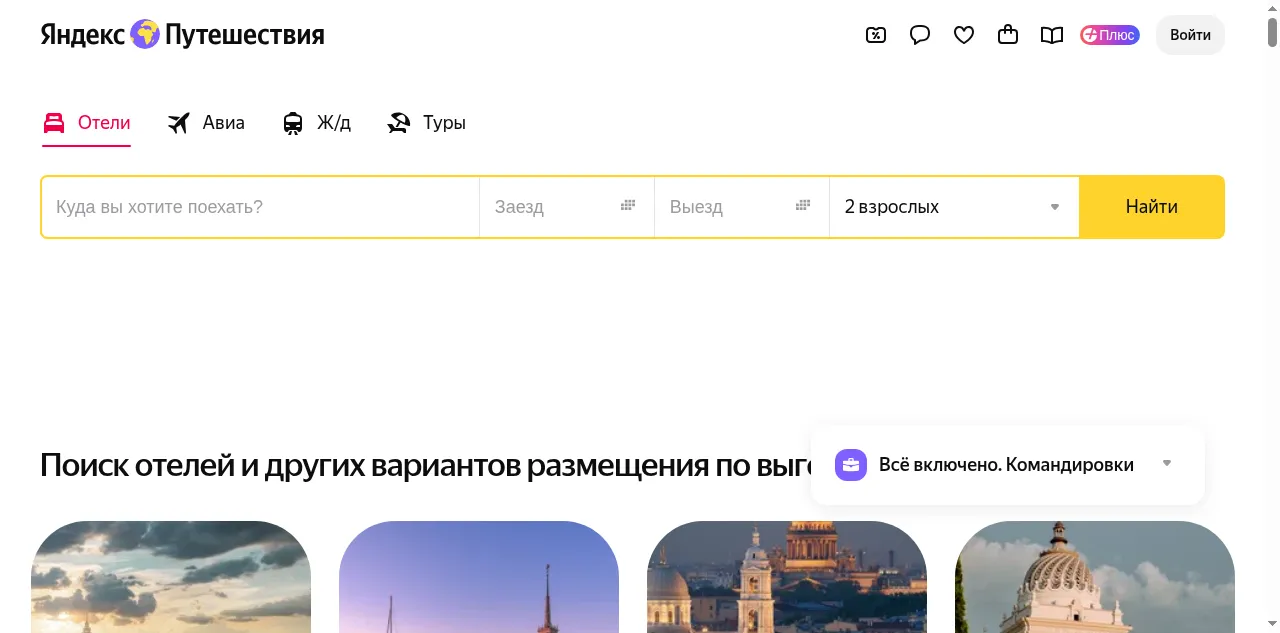Open the Выезд check-out date field
Image resolution: width=1280 pixels, height=633 pixels.
742,207
